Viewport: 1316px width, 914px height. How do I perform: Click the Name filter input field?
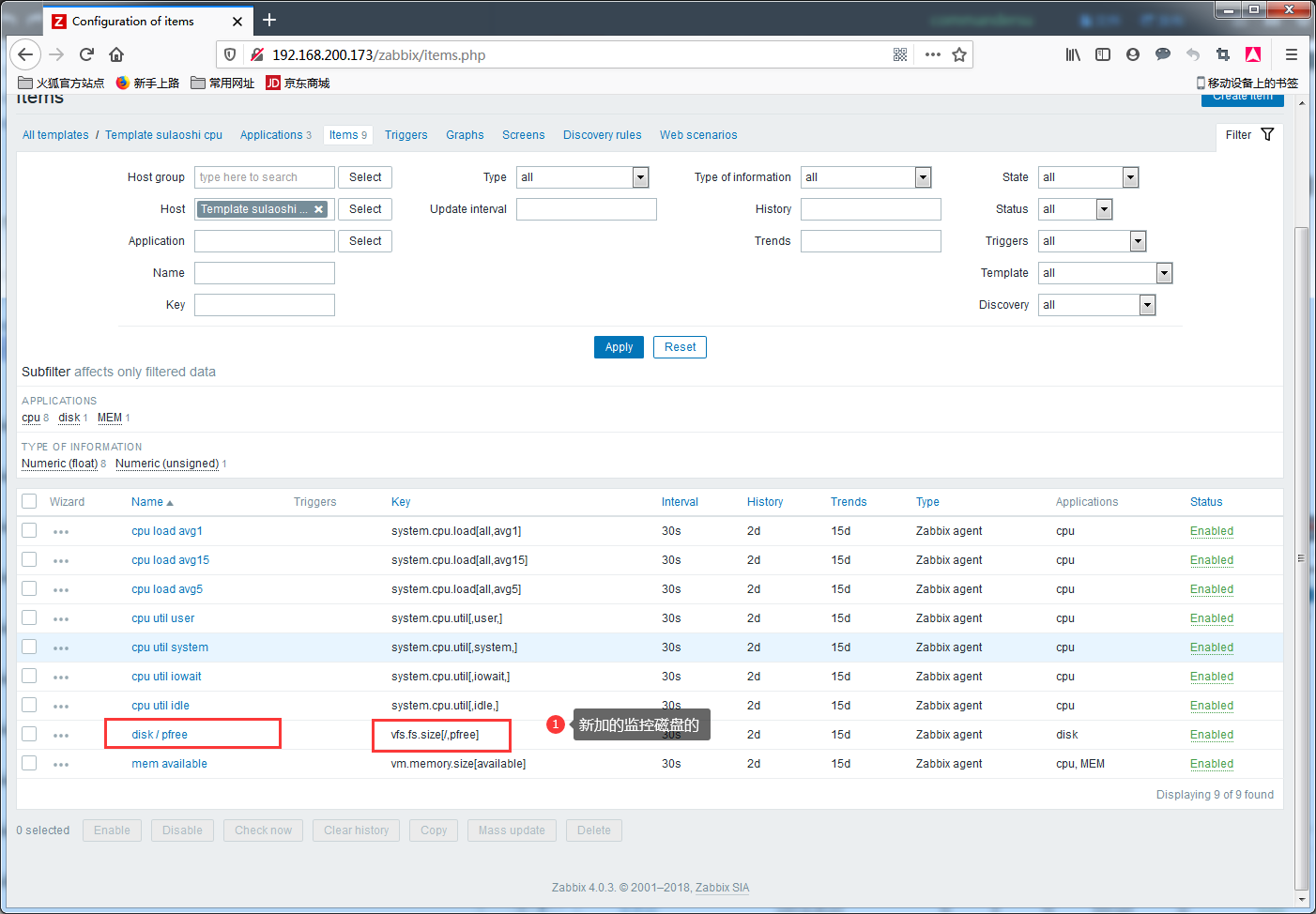click(x=265, y=273)
